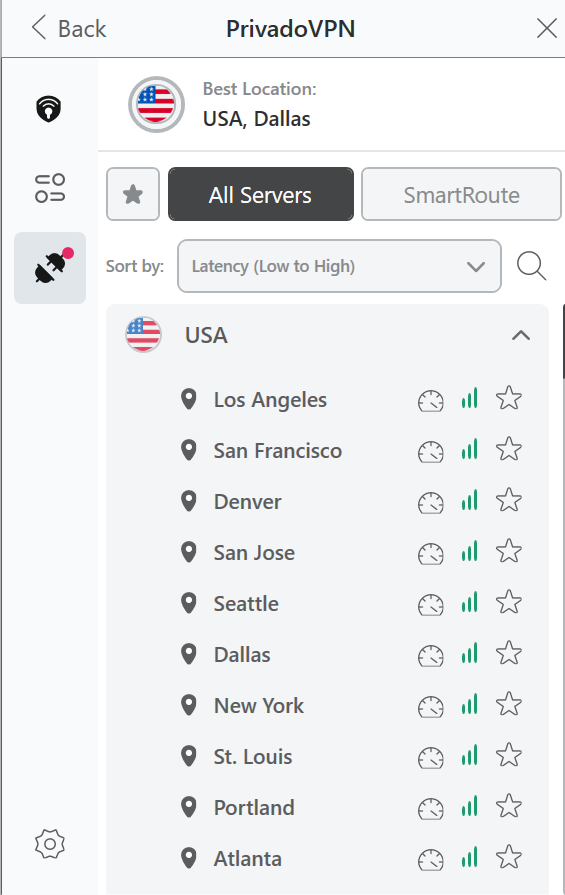Click the Dallas speed gauge icon
The height and width of the screenshot is (895, 565).
(431, 656)
